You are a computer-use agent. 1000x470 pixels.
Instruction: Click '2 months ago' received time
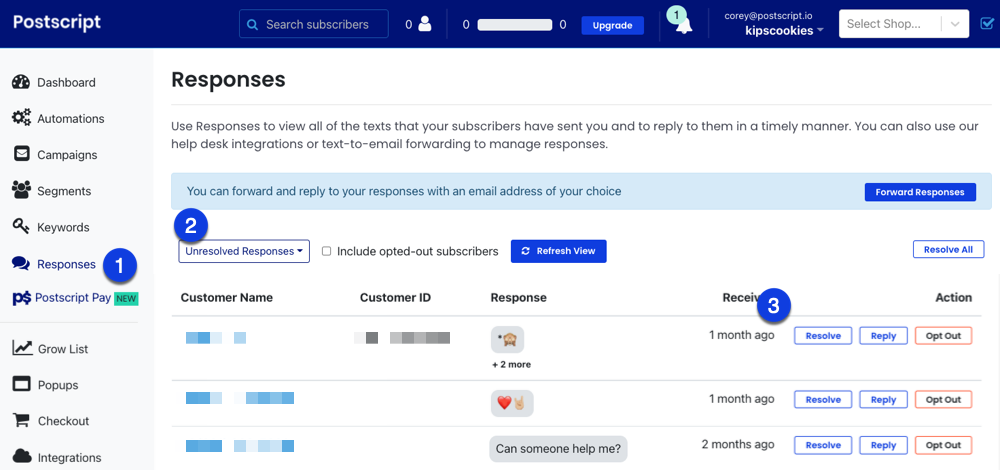(738, 444)
